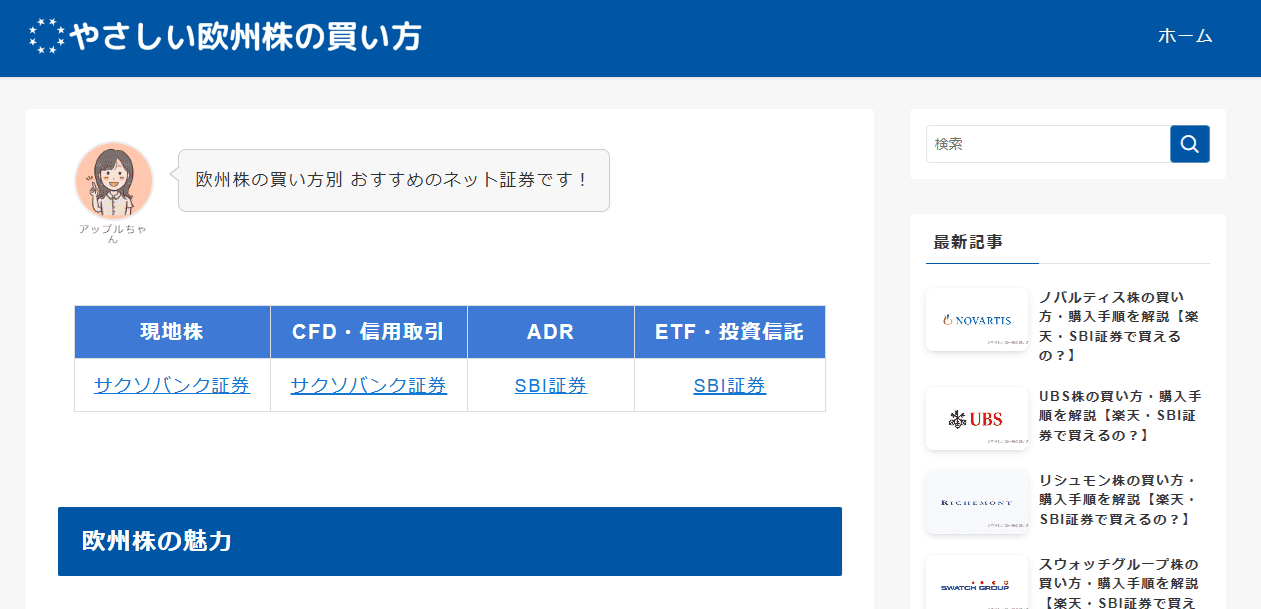This screenshot has height=609, width=1261.
Task: Click the 現地株 column header
Action: pyautogui.click(x=171, y=331)
